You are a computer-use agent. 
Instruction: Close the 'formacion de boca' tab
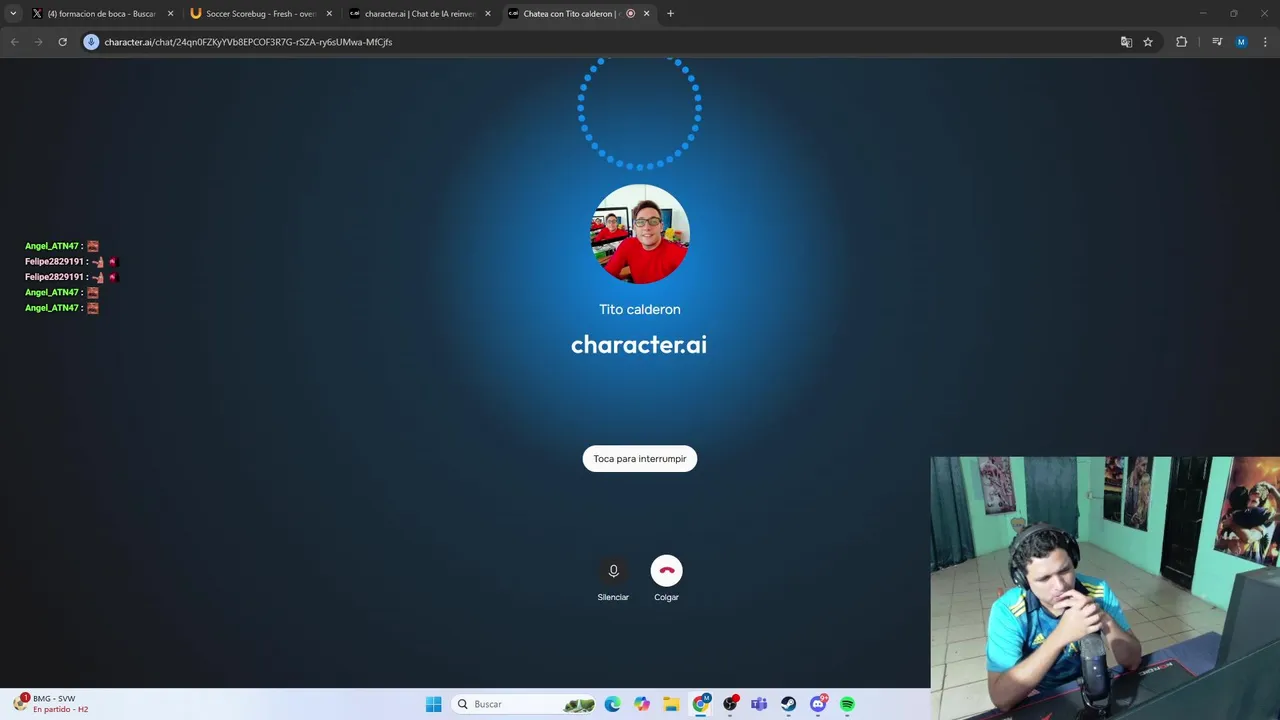(170, 14)
